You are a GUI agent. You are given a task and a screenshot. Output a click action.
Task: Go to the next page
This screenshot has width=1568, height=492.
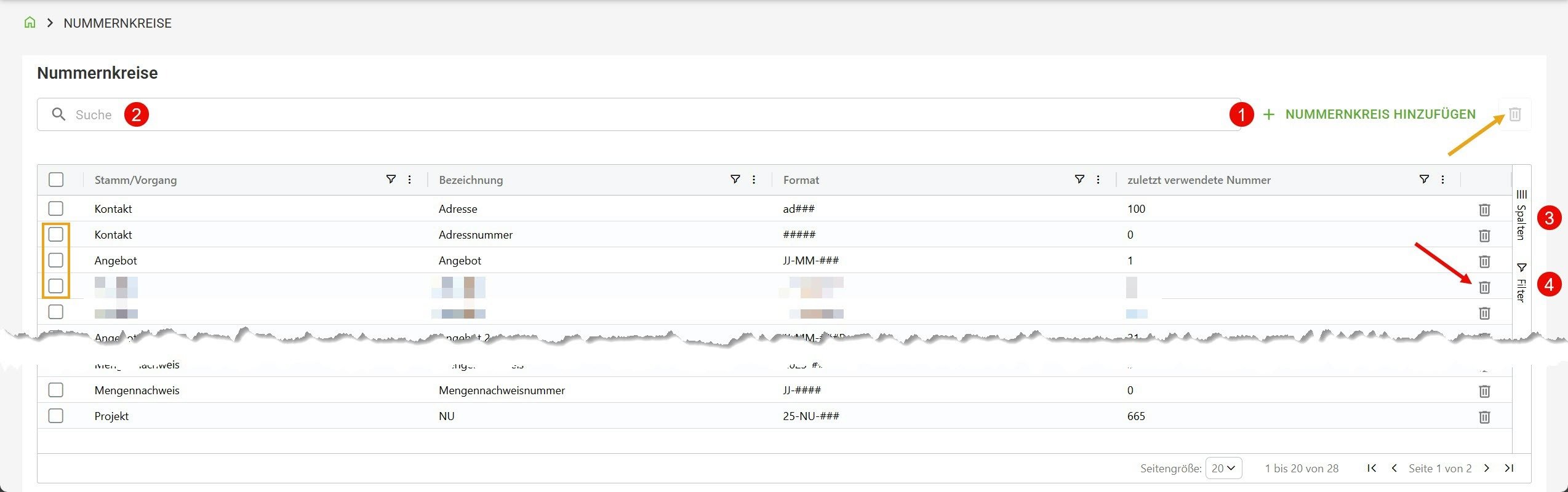(x=1487, y=468)
